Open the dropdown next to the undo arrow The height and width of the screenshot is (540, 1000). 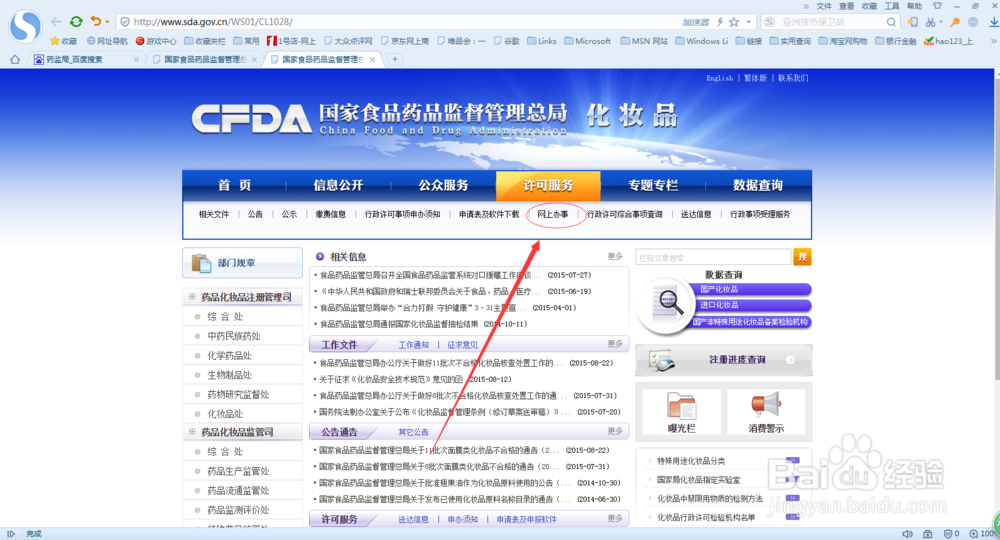107,22
